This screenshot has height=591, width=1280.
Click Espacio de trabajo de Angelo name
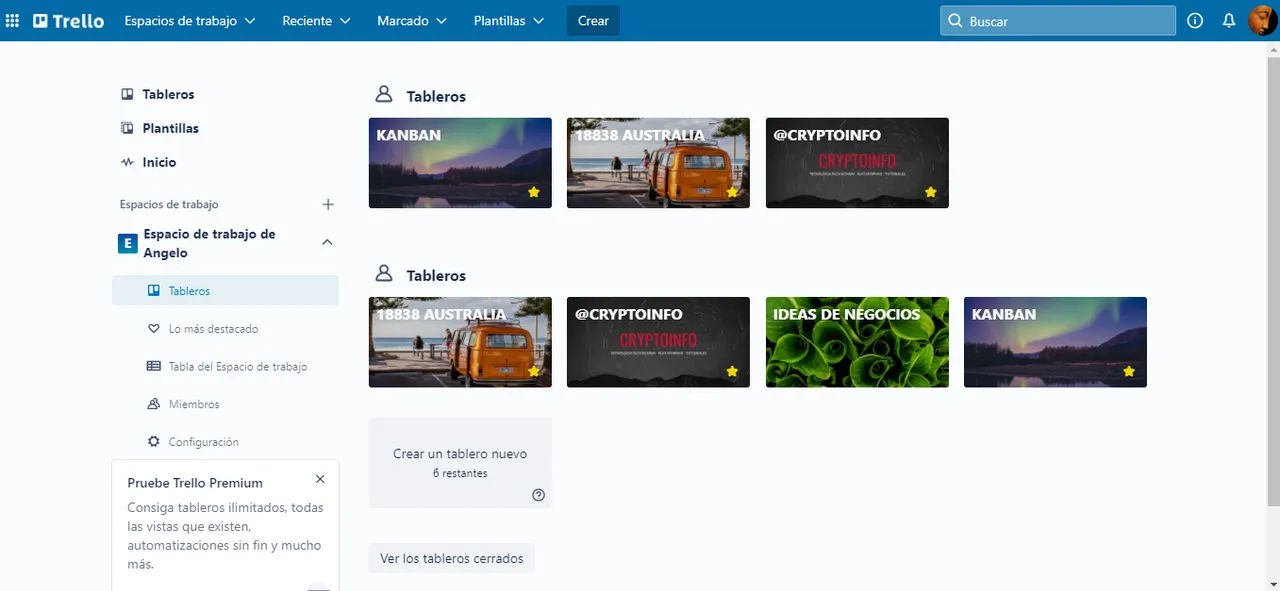210,243
